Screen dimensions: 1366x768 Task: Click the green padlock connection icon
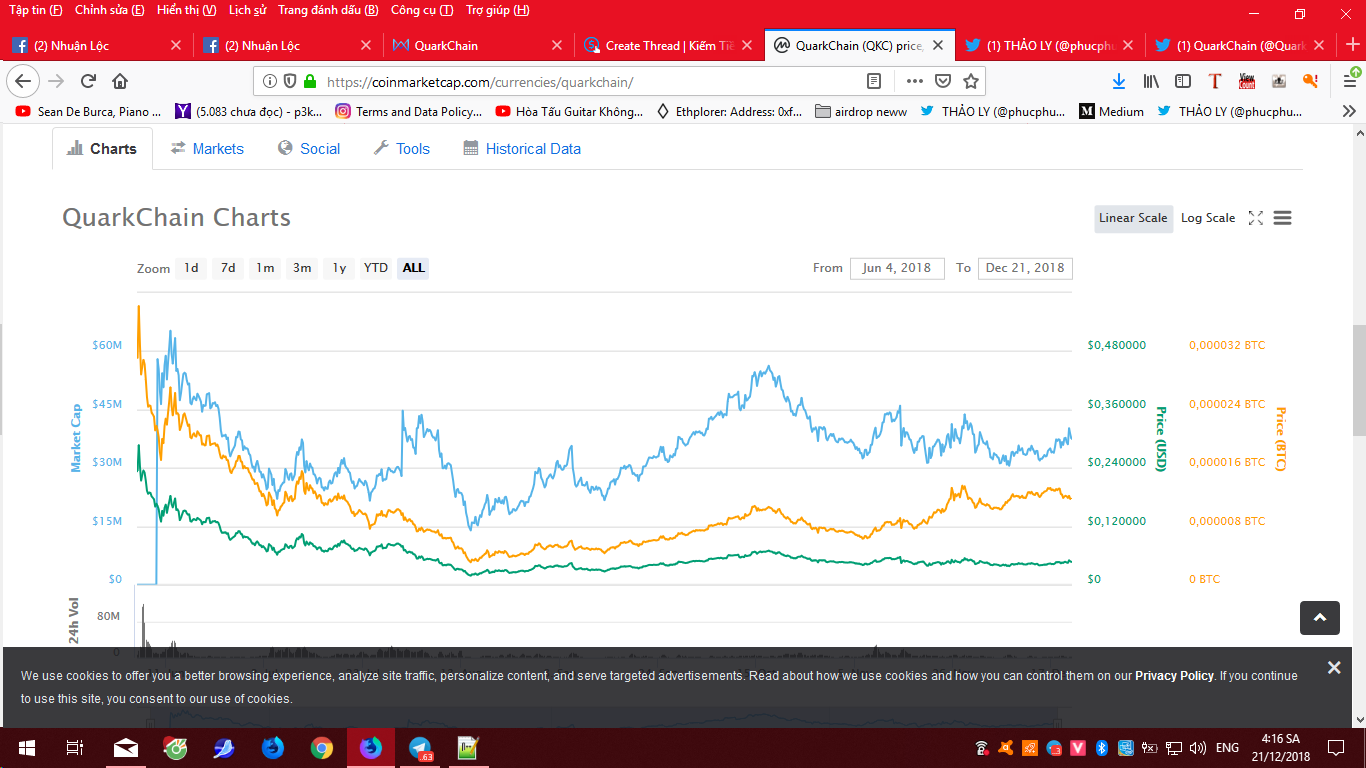click(x=310, y=81)
